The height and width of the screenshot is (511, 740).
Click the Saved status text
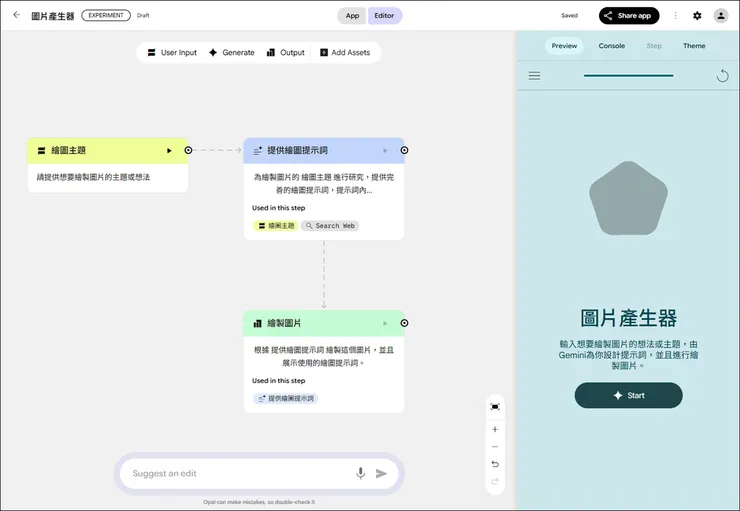[569, 16]
